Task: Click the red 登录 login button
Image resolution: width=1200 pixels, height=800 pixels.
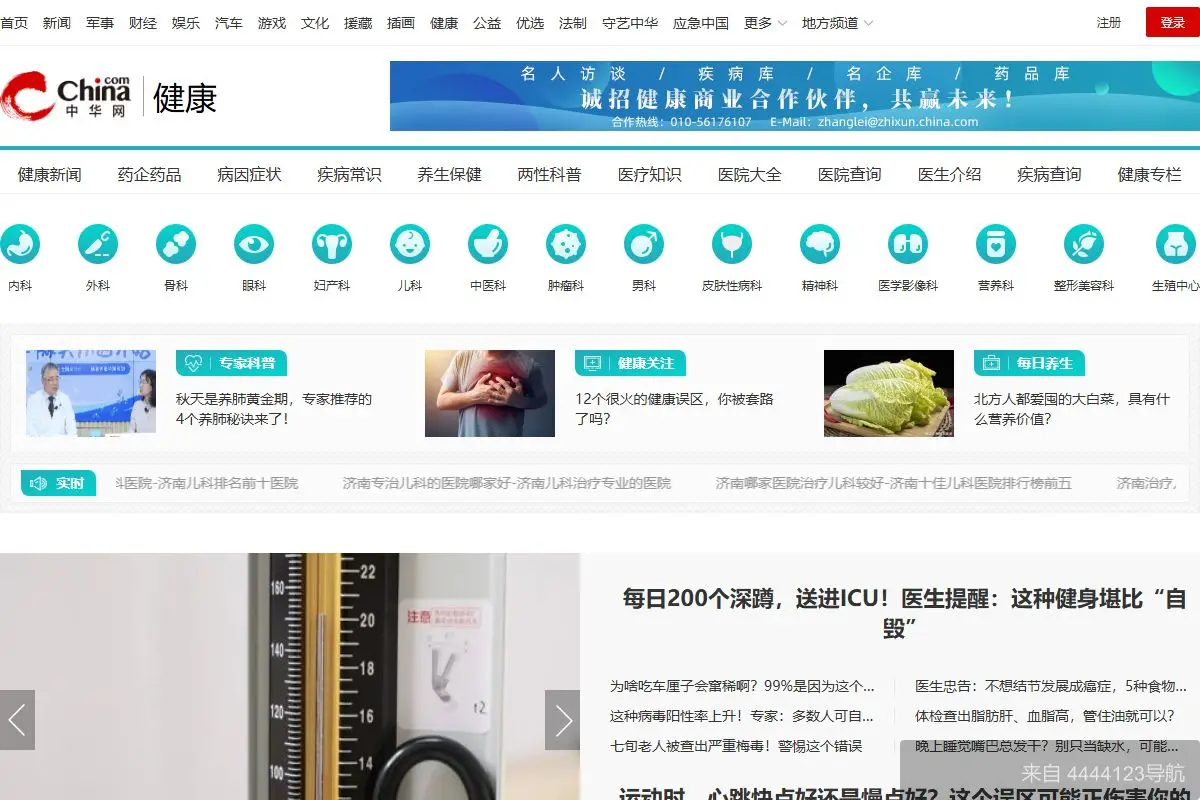Action: tap(1172, 22)
